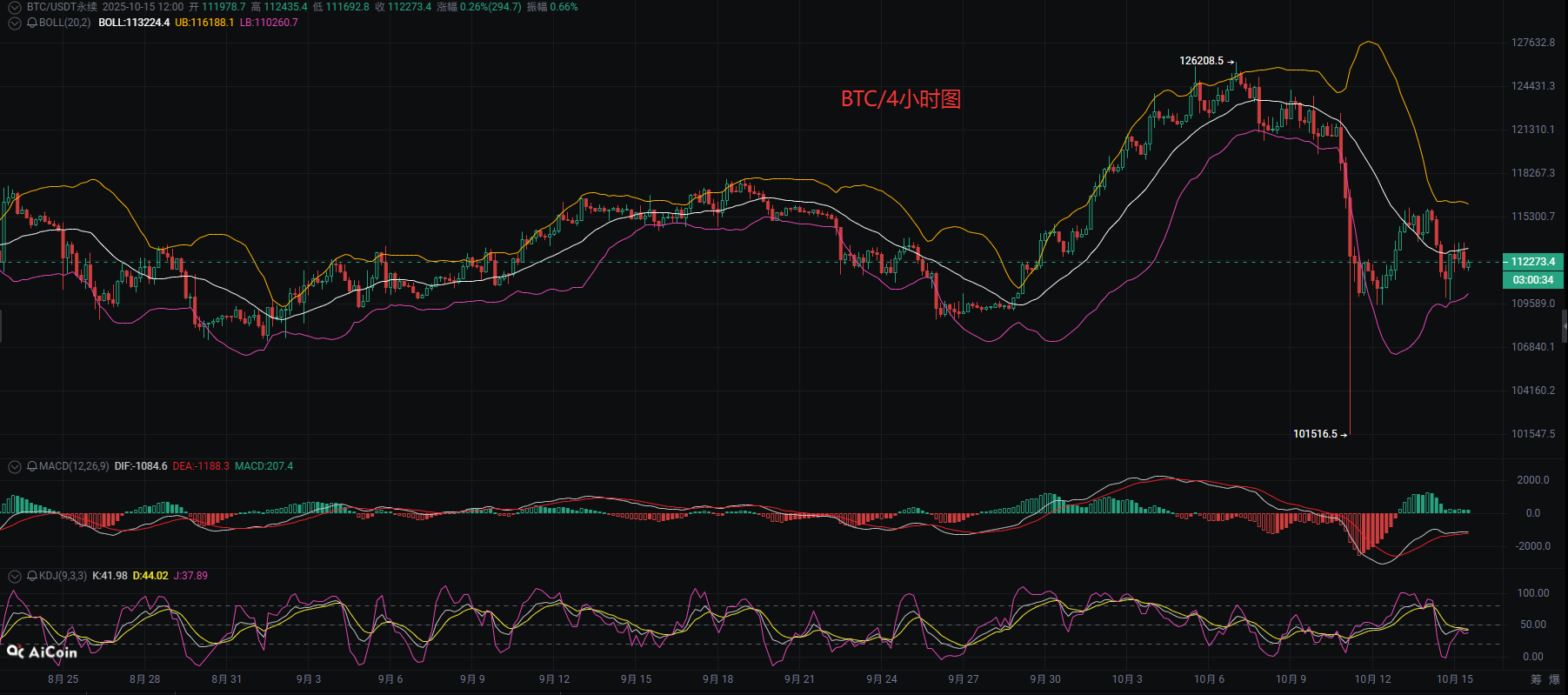Click the 127632.8 price axis label
Viewport: 1568px width, 695px height.
1533,43
